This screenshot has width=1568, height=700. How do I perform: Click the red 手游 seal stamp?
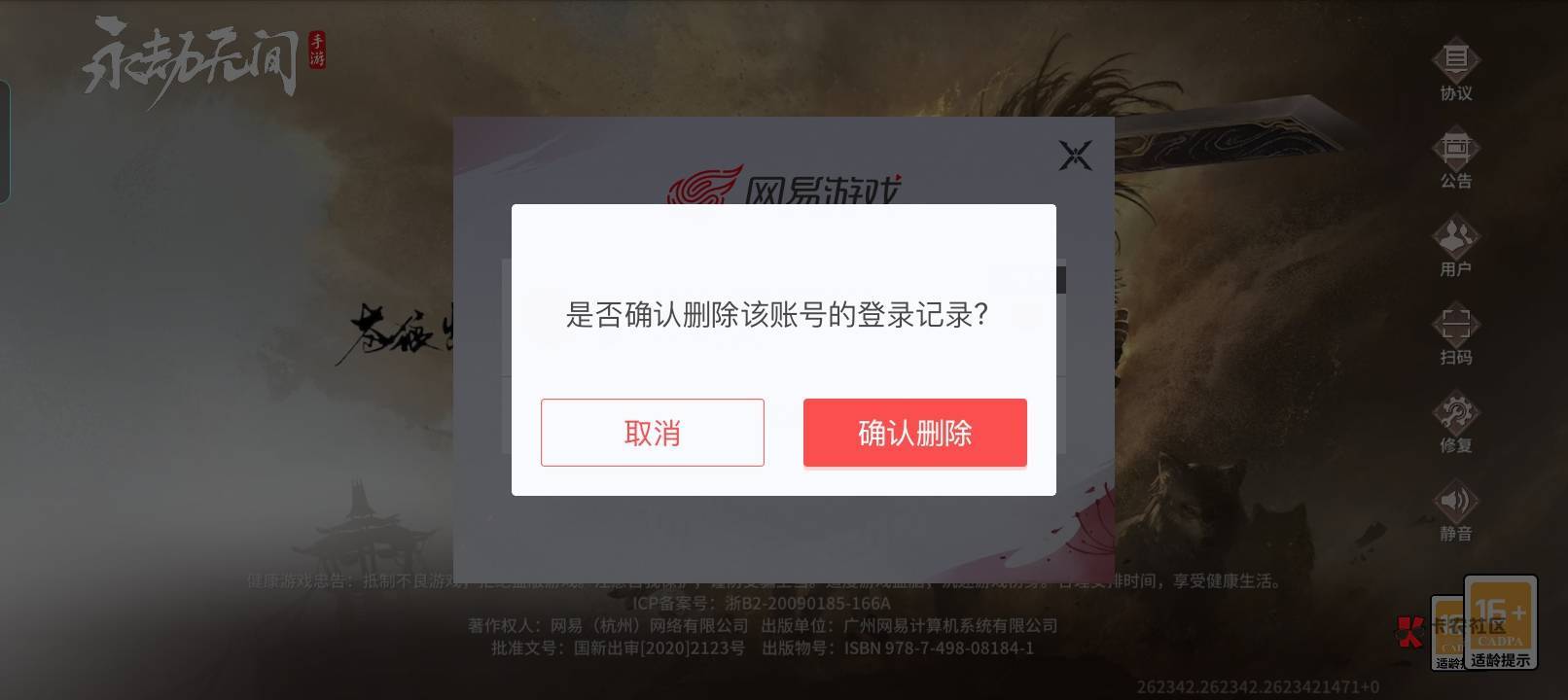pos(317,51)
